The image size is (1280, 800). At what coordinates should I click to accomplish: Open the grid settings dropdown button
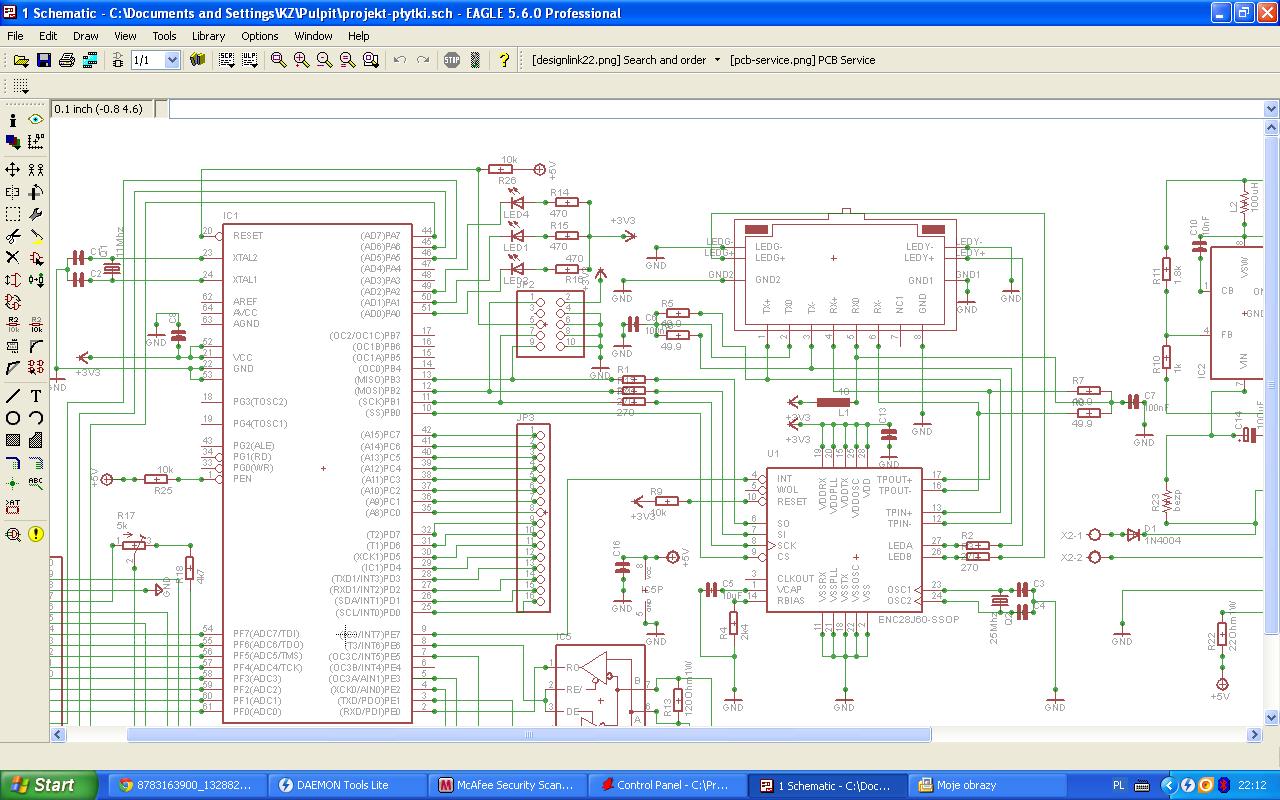click(20, 87)
